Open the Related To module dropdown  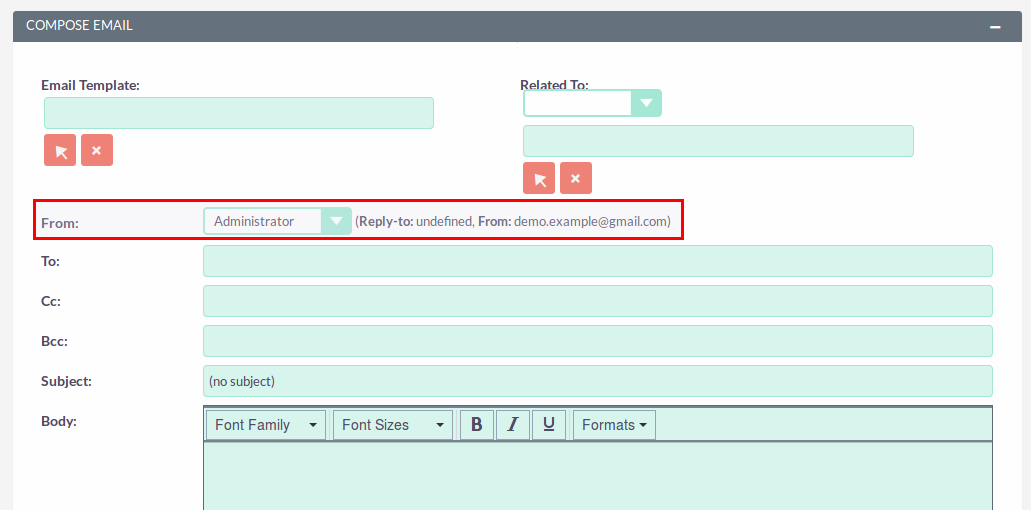[x=592, y=103]
